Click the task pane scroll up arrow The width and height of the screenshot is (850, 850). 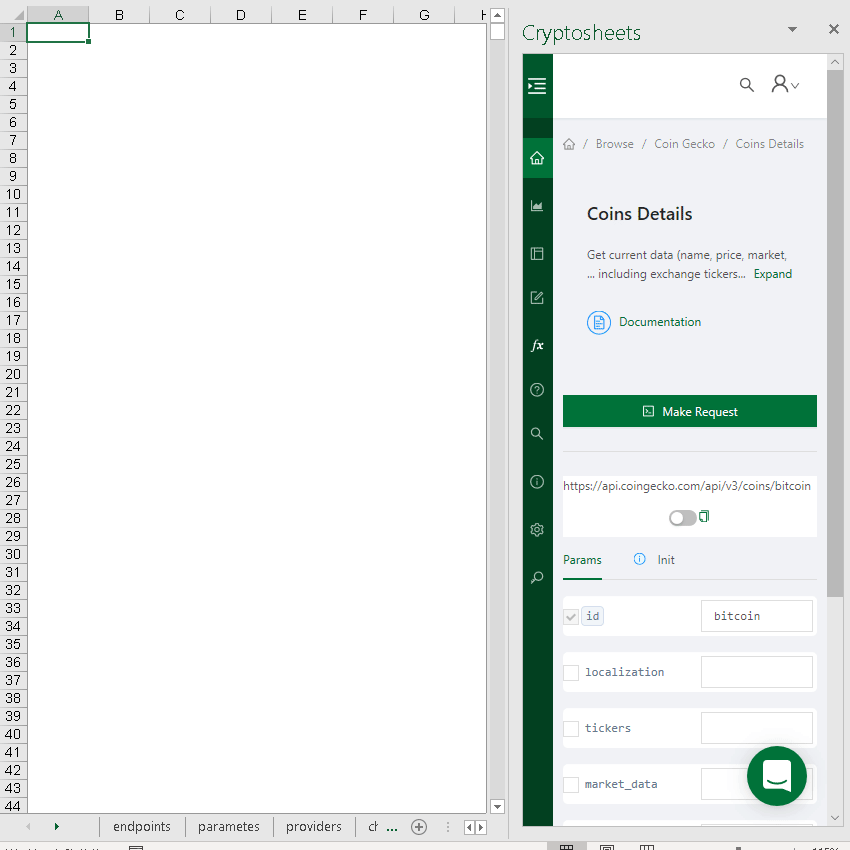click(x=835, y=62)
